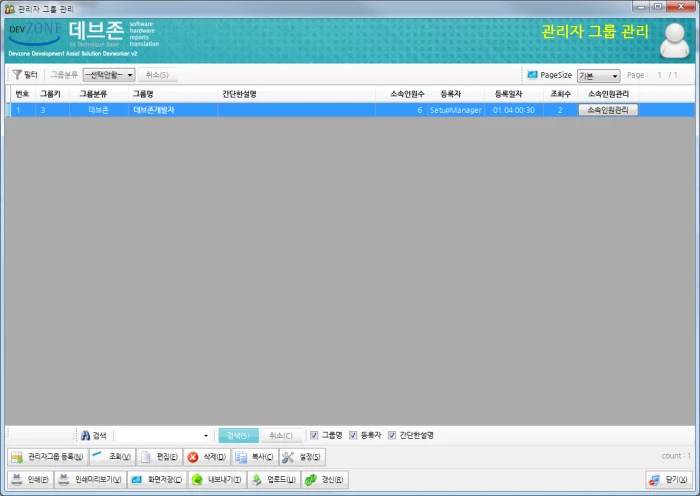Click the 화면저장 screen icon
Screen dimensions: 700x496
137,479
